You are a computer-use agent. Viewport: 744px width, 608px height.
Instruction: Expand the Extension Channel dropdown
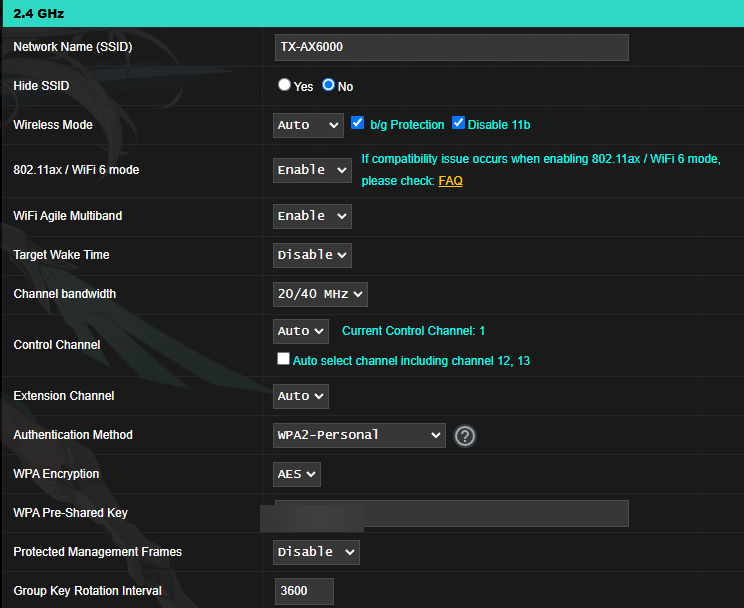(300, 396)
